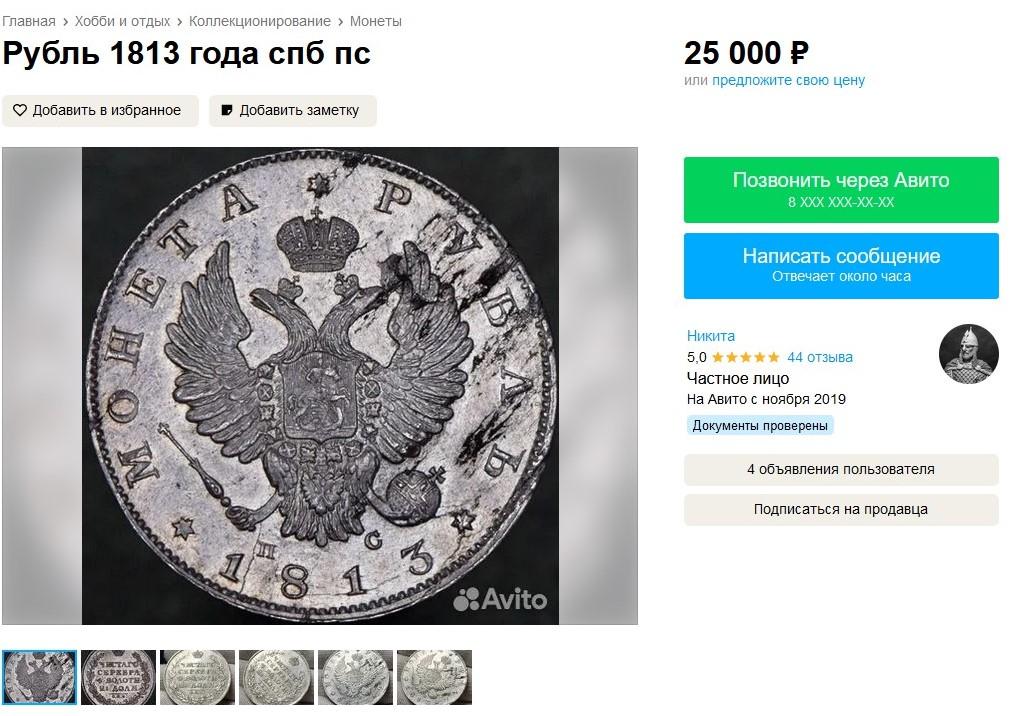Open seller profile via name Никита
1017x716 pixels.
(711, 336)
